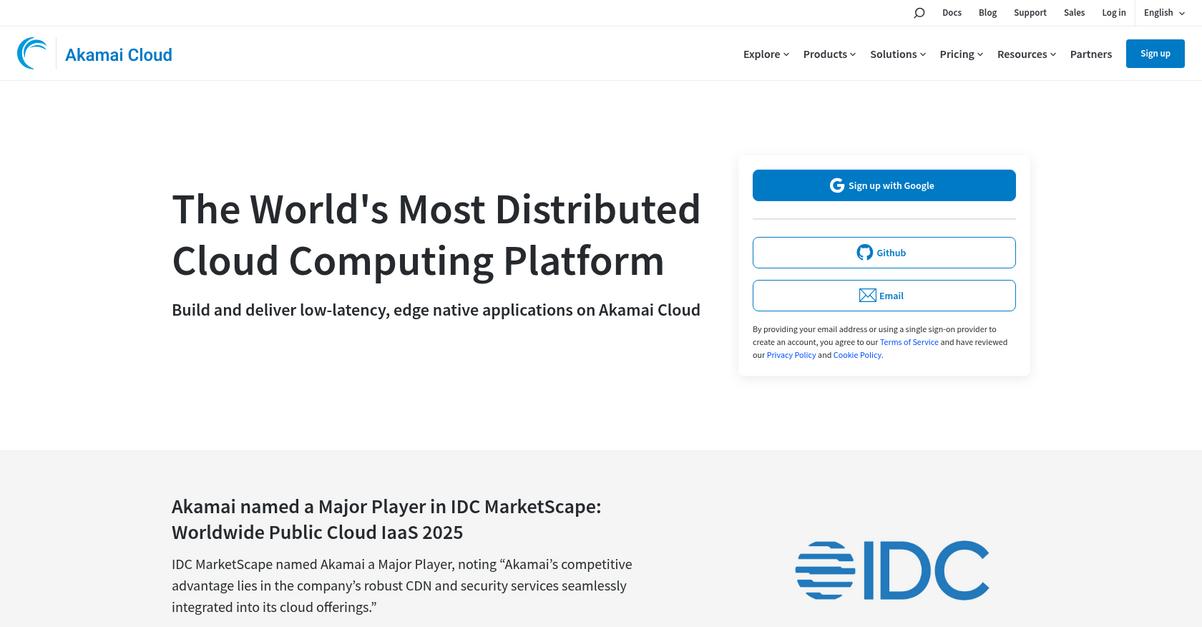
Task: Expand the Pricing menu
Action: 961,54
